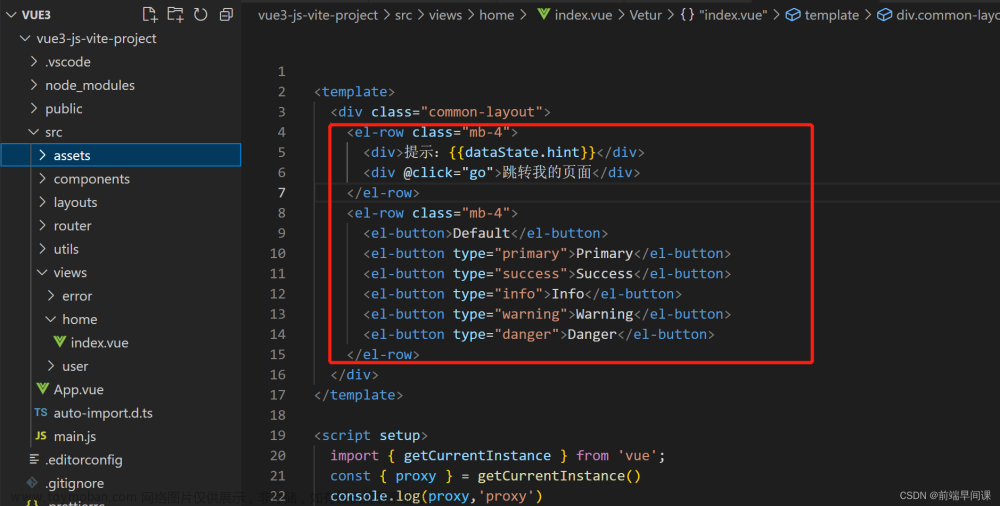This screenshot has height=506, width=1000.
Task: Collapse the src folder
Action: point(33,132)
